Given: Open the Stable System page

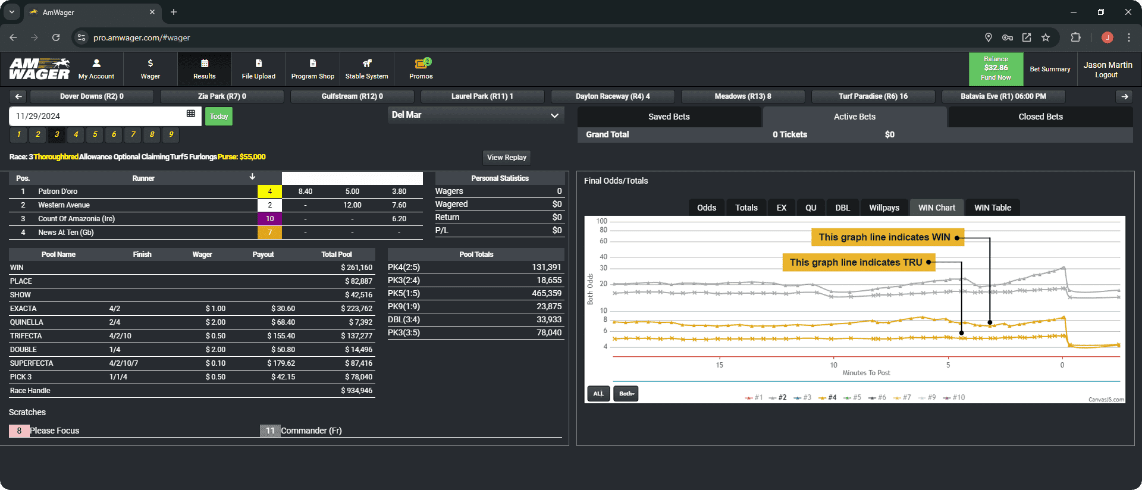Looking at the screenshot, I should (x=367, y=68).
